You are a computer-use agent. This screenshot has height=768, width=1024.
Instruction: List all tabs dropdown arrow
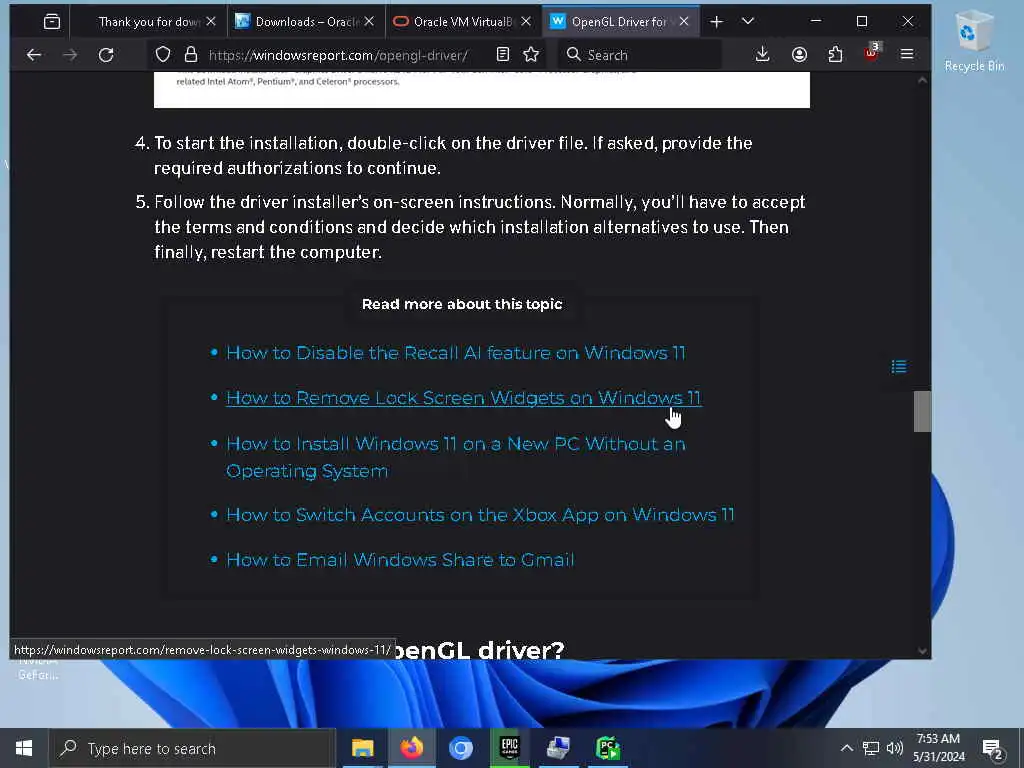[x=748, y=22]
